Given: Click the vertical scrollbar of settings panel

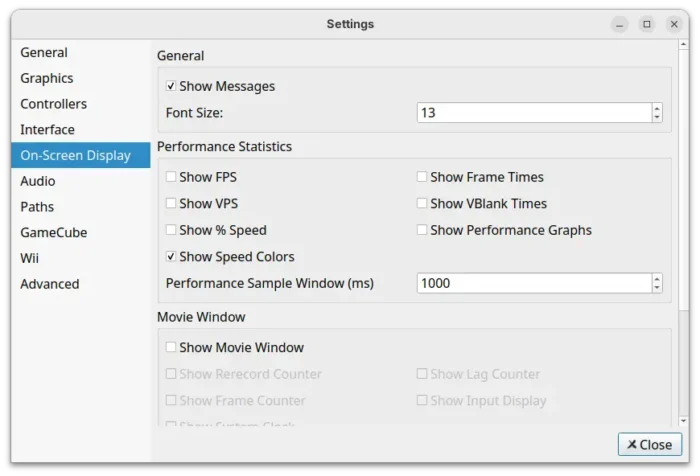Looking at the screenshot, I should pos(683,200).
